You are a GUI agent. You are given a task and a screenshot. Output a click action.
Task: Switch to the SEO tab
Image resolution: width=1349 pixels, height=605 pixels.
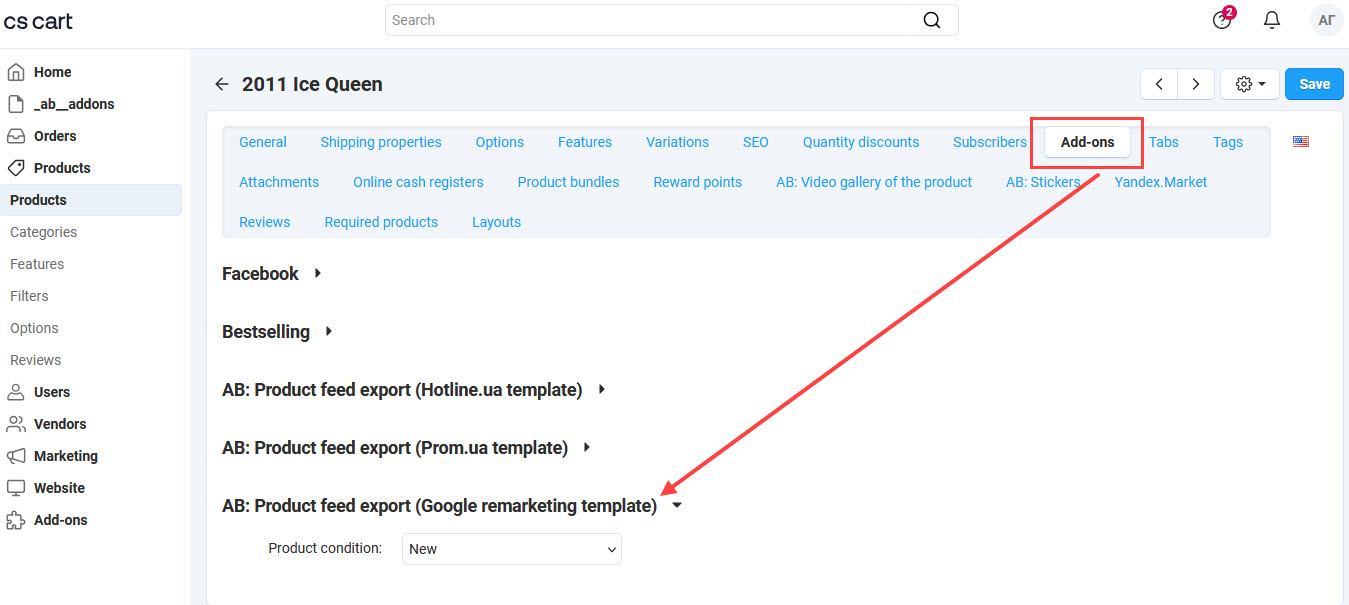click(x=755, y=141)
